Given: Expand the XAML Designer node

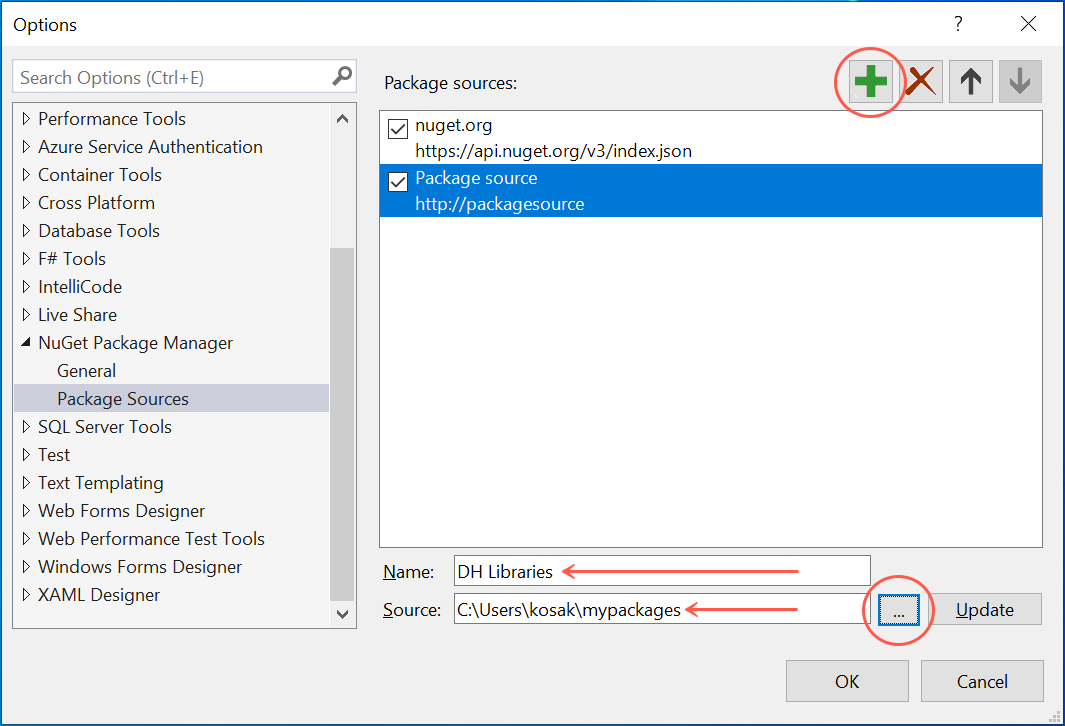Looking at the screenshot, I should point(26,595).
